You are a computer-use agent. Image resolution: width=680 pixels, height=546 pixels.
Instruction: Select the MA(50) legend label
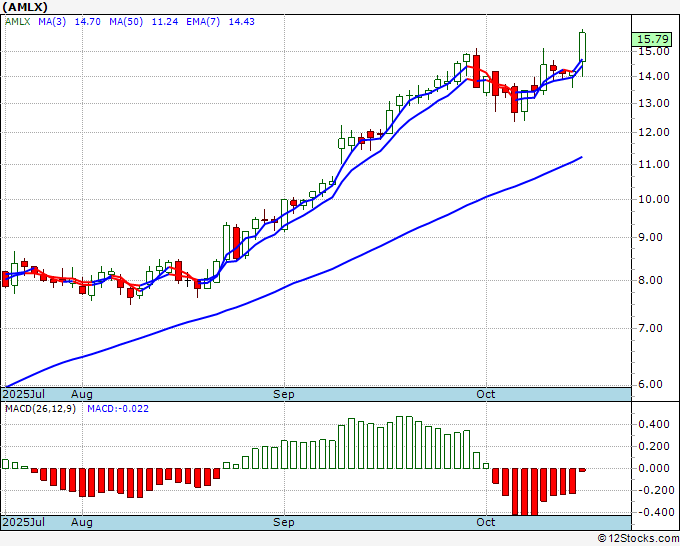click(126, 22)
